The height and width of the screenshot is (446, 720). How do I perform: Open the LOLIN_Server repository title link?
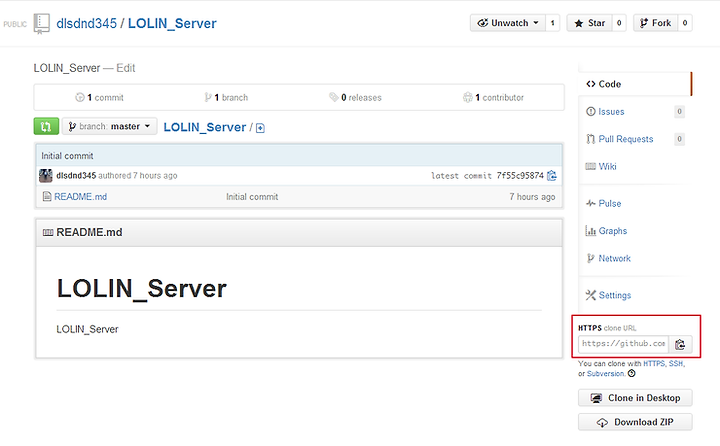pyautogui.click(x=172, y=23)
